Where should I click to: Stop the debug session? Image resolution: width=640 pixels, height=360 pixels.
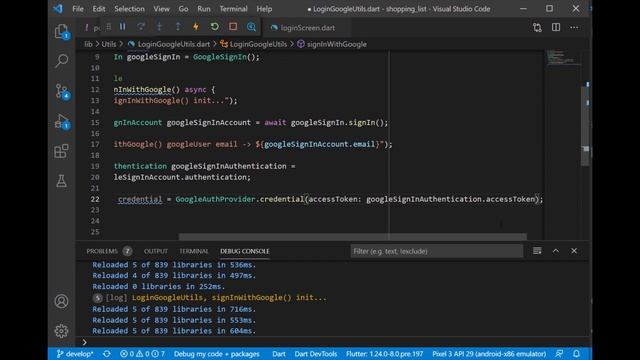coord(233,27)
